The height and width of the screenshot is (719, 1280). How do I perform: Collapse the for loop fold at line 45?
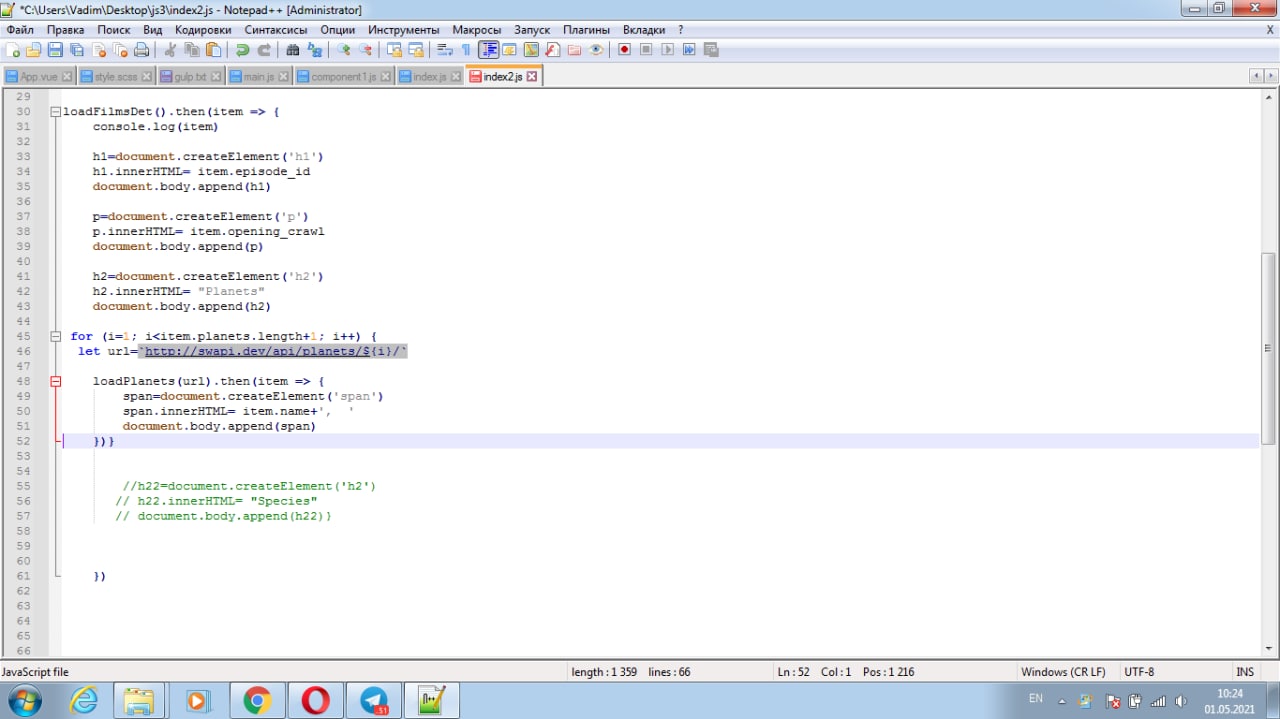pyautogui.click(x=56, y=337)
